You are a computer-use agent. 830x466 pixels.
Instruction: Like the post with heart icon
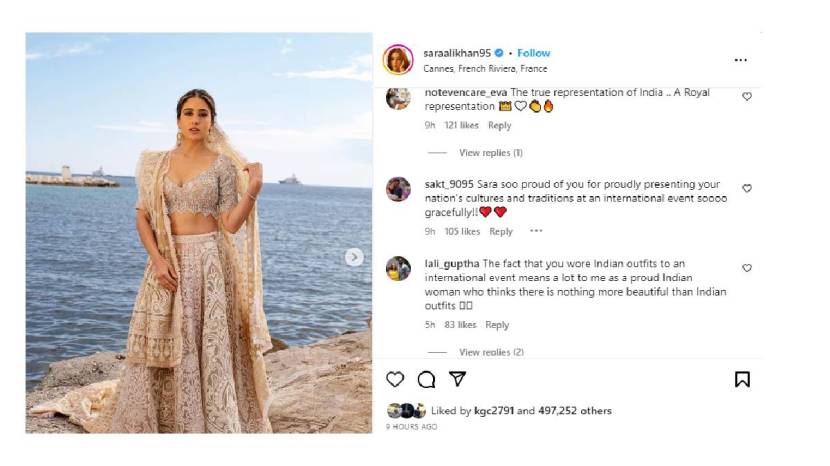pos(395,379)
